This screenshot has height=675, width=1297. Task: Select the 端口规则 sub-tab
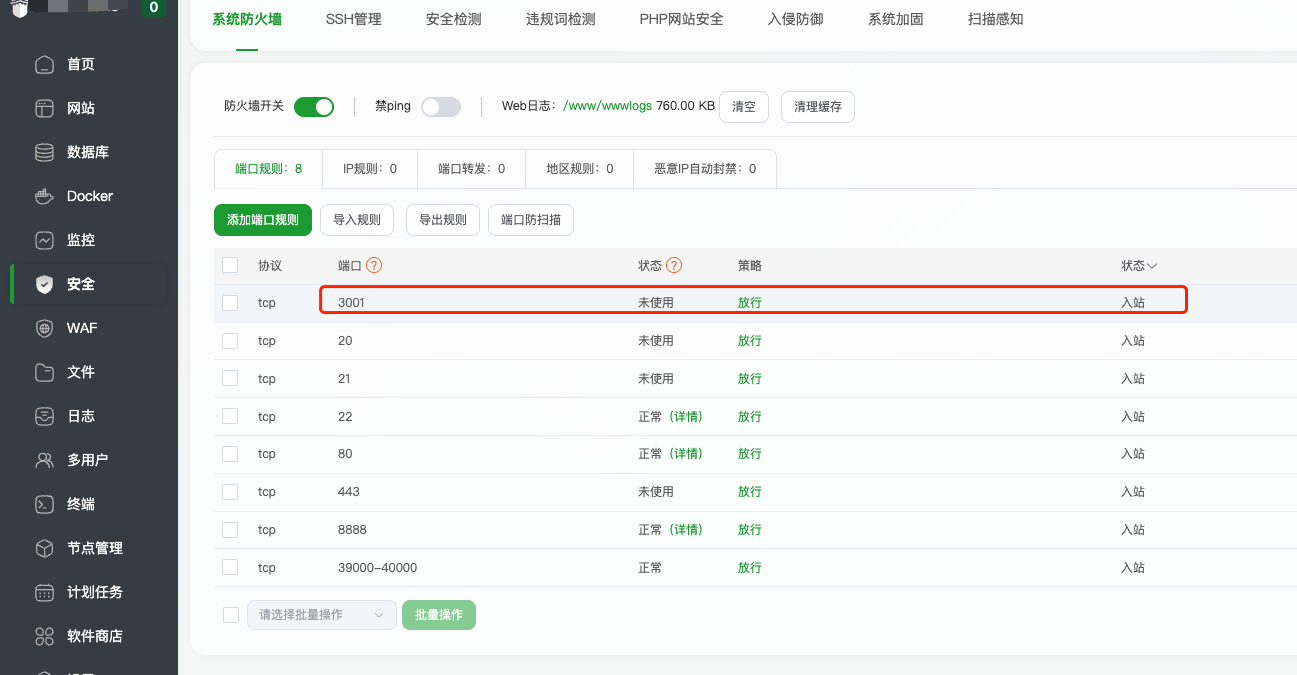coord(269,169)
